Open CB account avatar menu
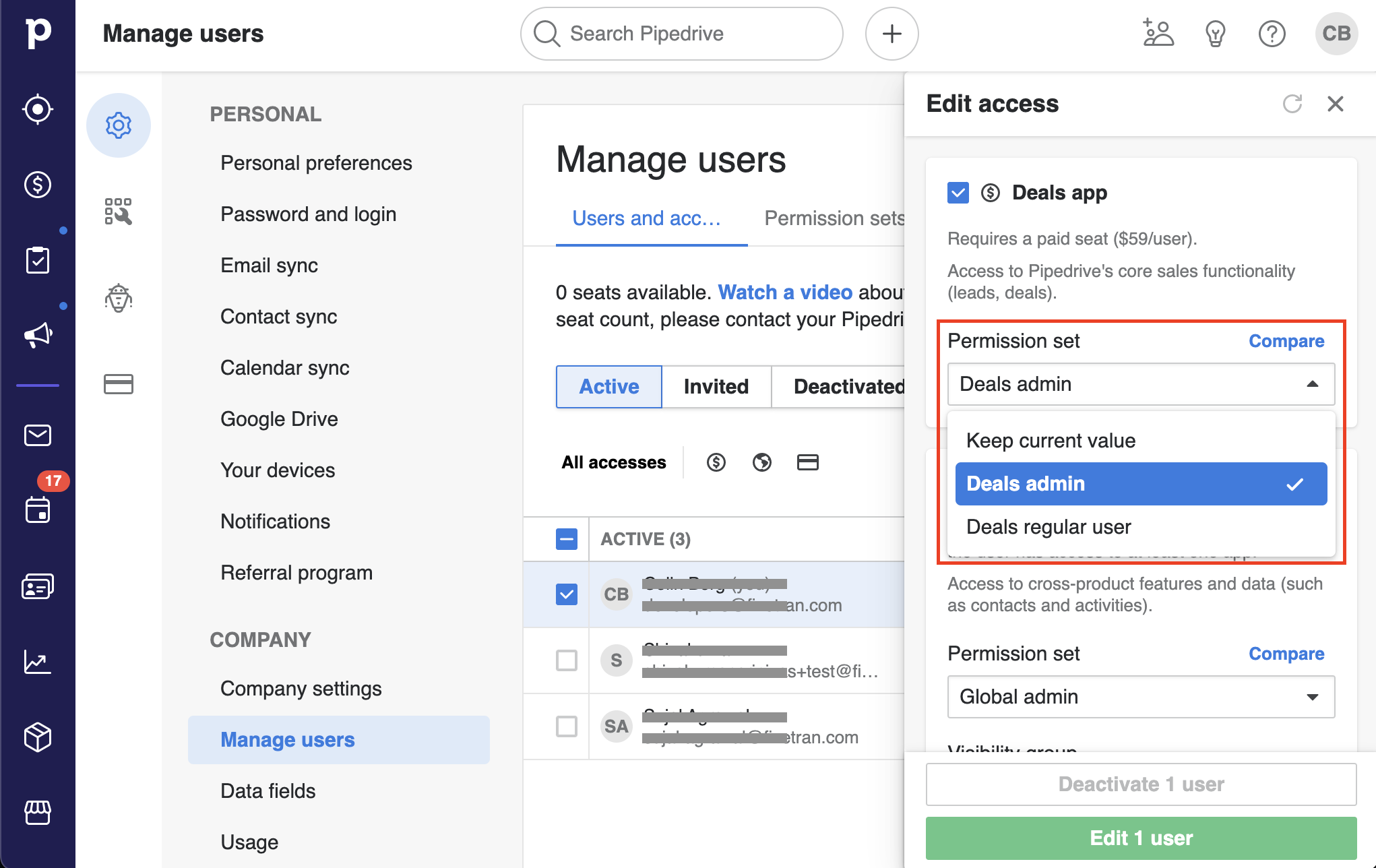The height and width of the screenshot is (868, 1376). click(x=1336, y=34)
